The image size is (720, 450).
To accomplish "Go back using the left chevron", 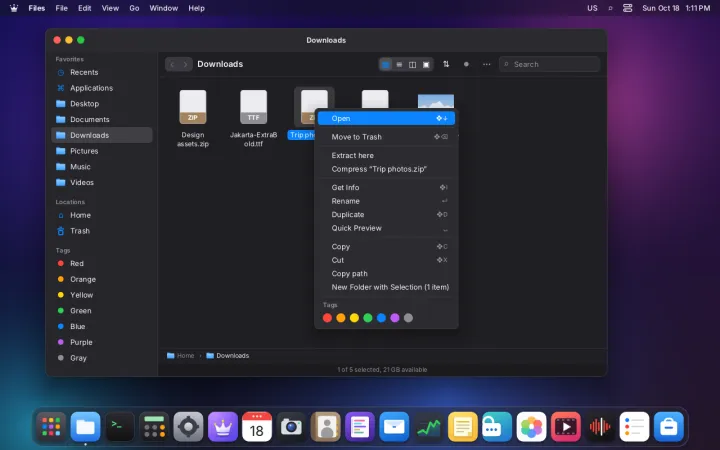I will pos(172,64).
